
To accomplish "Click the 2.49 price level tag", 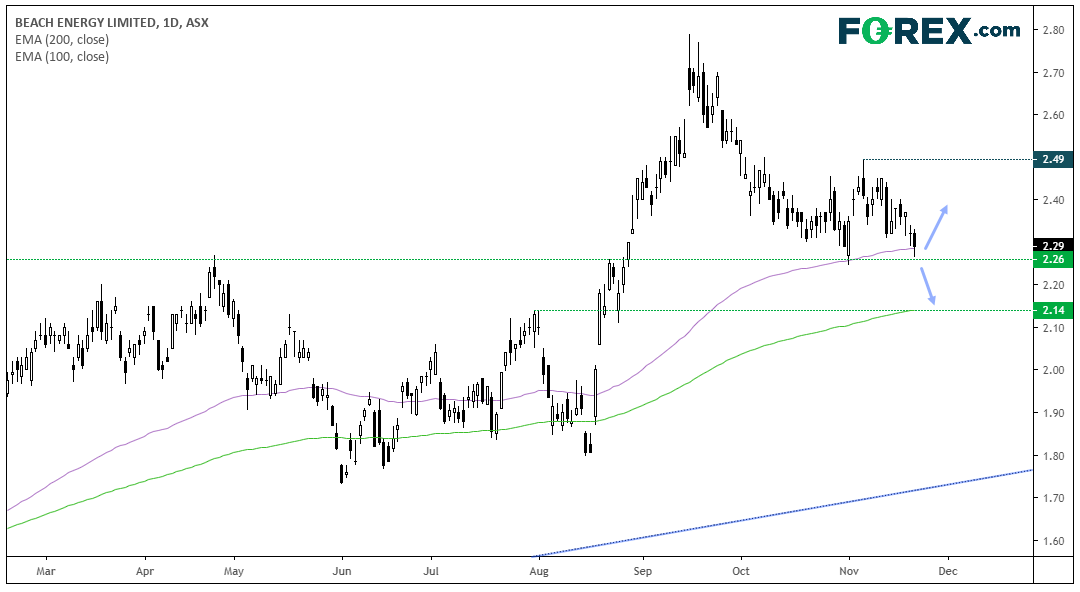I will pyautogui.click(x=1053, y=159).
